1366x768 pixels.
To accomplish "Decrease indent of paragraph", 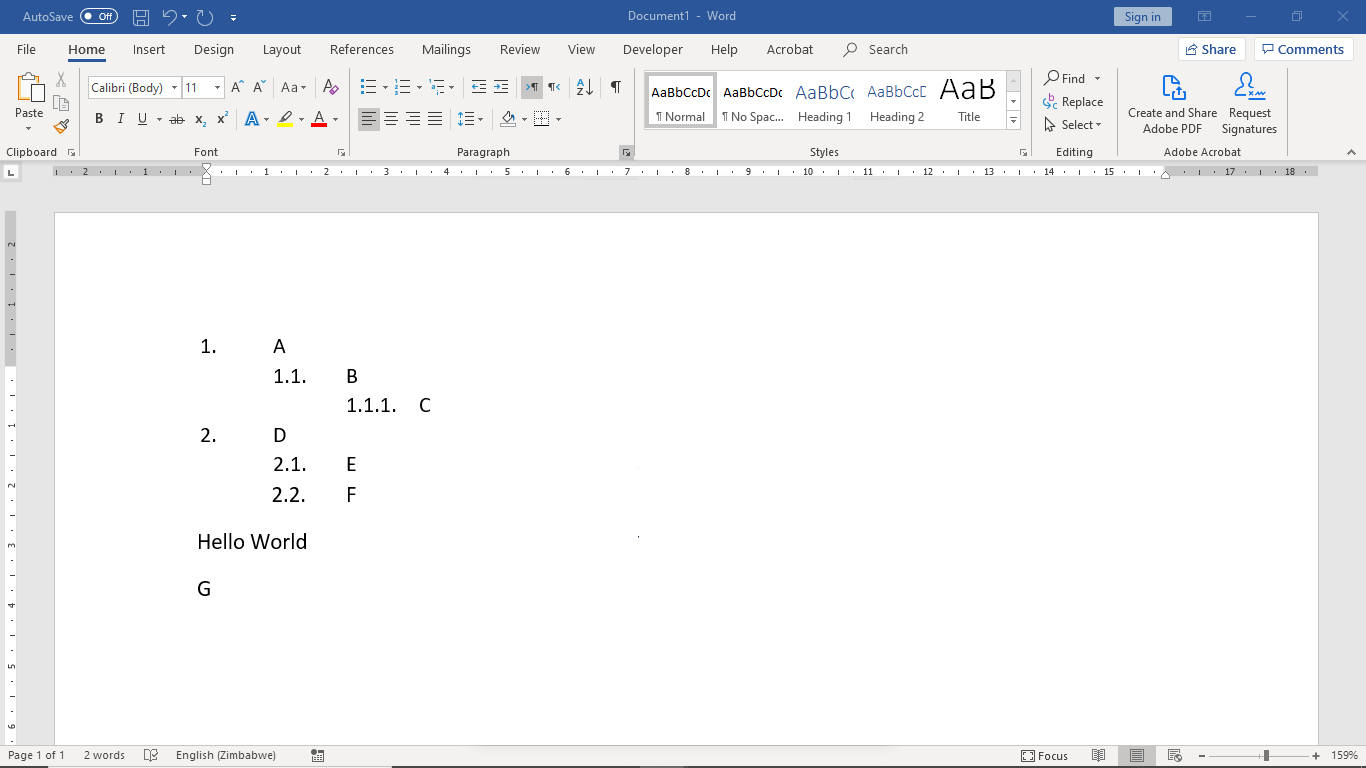I will click(479, 88).
